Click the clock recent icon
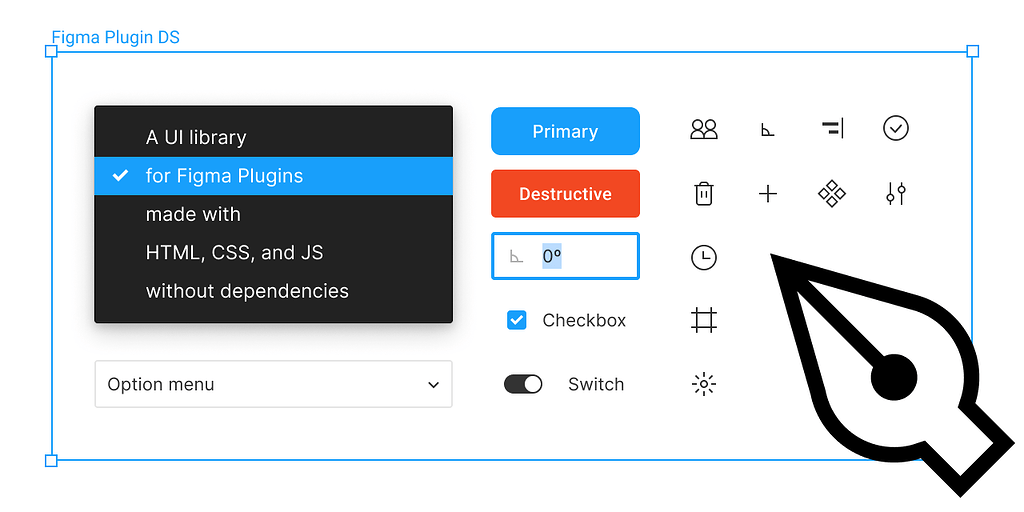 [x=704, y=257]
